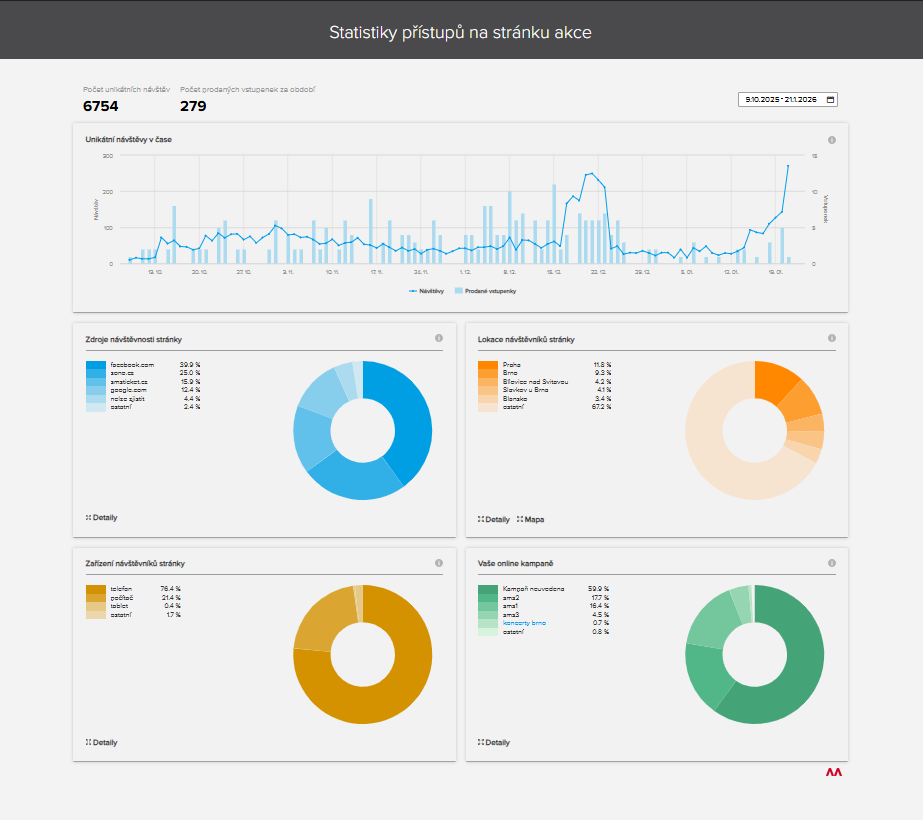This screenshot has width=923, height=820.
Task: Open Mapa in Lokace návštěvníků panel
Action: (x=531, y=520)
